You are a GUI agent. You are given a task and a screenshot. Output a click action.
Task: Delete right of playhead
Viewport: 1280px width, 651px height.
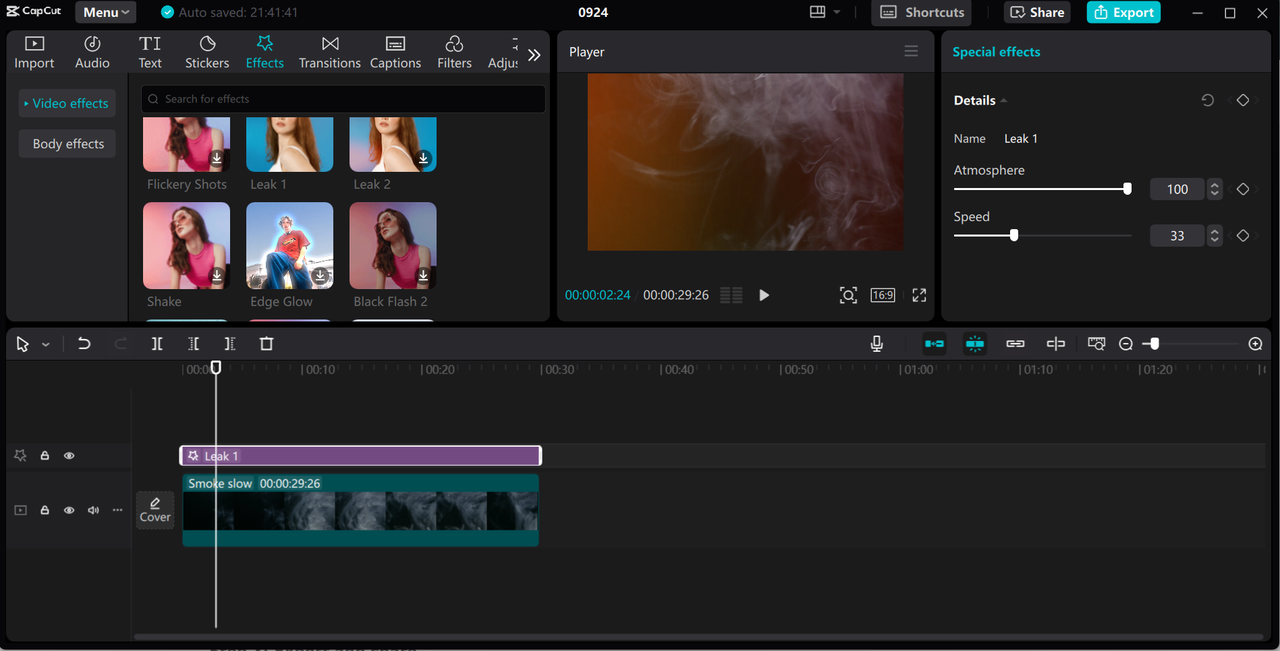pyautogui.click(x=229, y=344)
